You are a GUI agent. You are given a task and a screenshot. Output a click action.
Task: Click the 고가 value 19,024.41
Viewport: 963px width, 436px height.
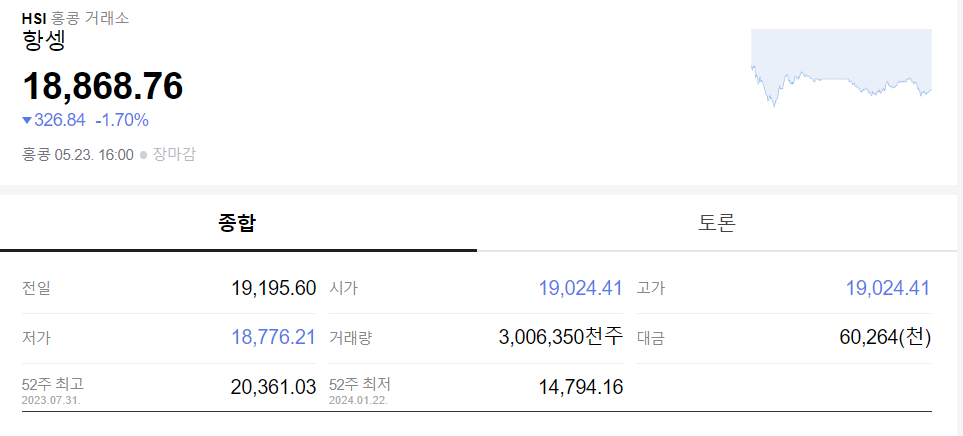(888, 287)
